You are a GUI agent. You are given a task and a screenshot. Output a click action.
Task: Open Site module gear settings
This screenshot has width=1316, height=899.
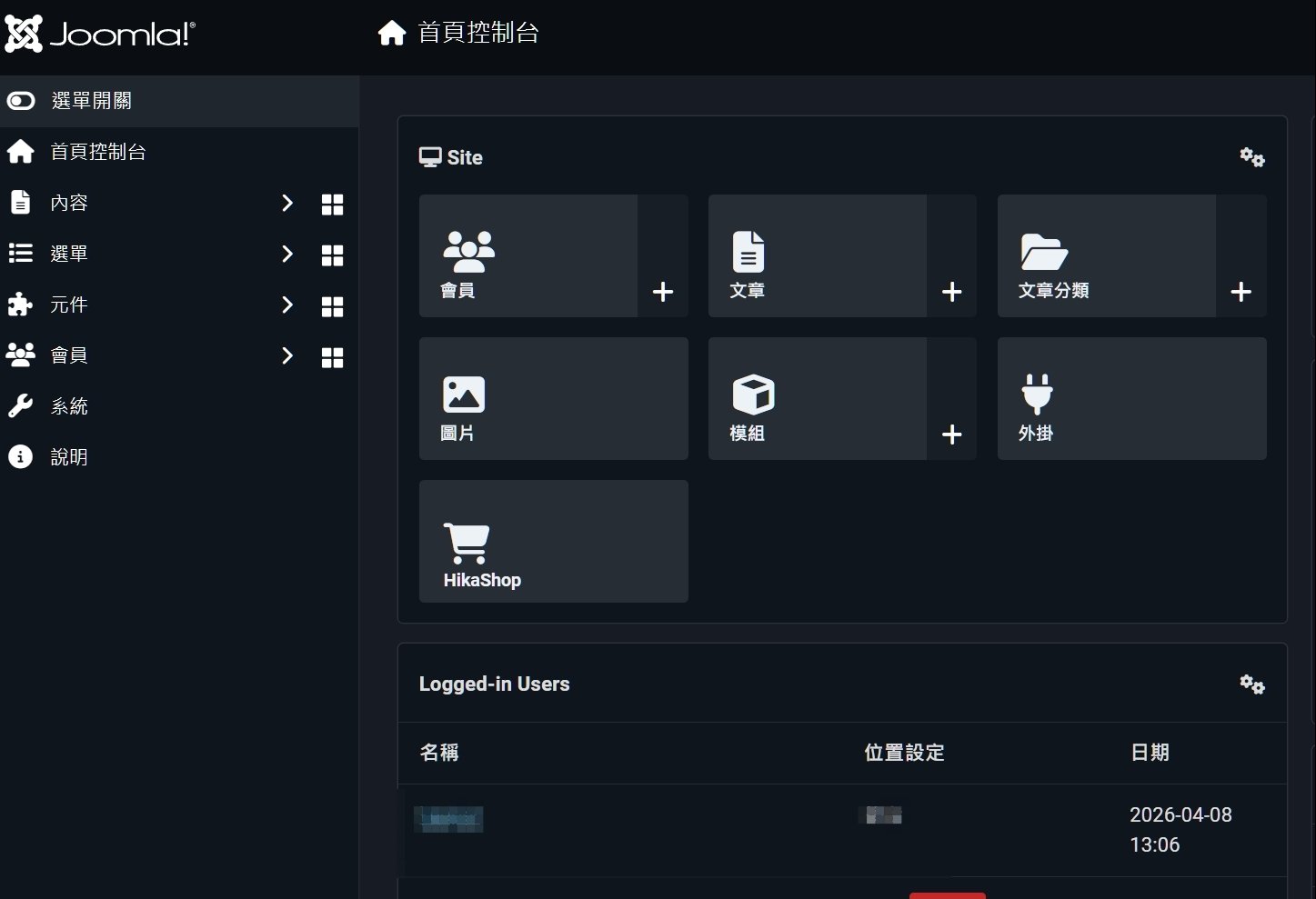pyautogui.click(x=1252, y=157)
